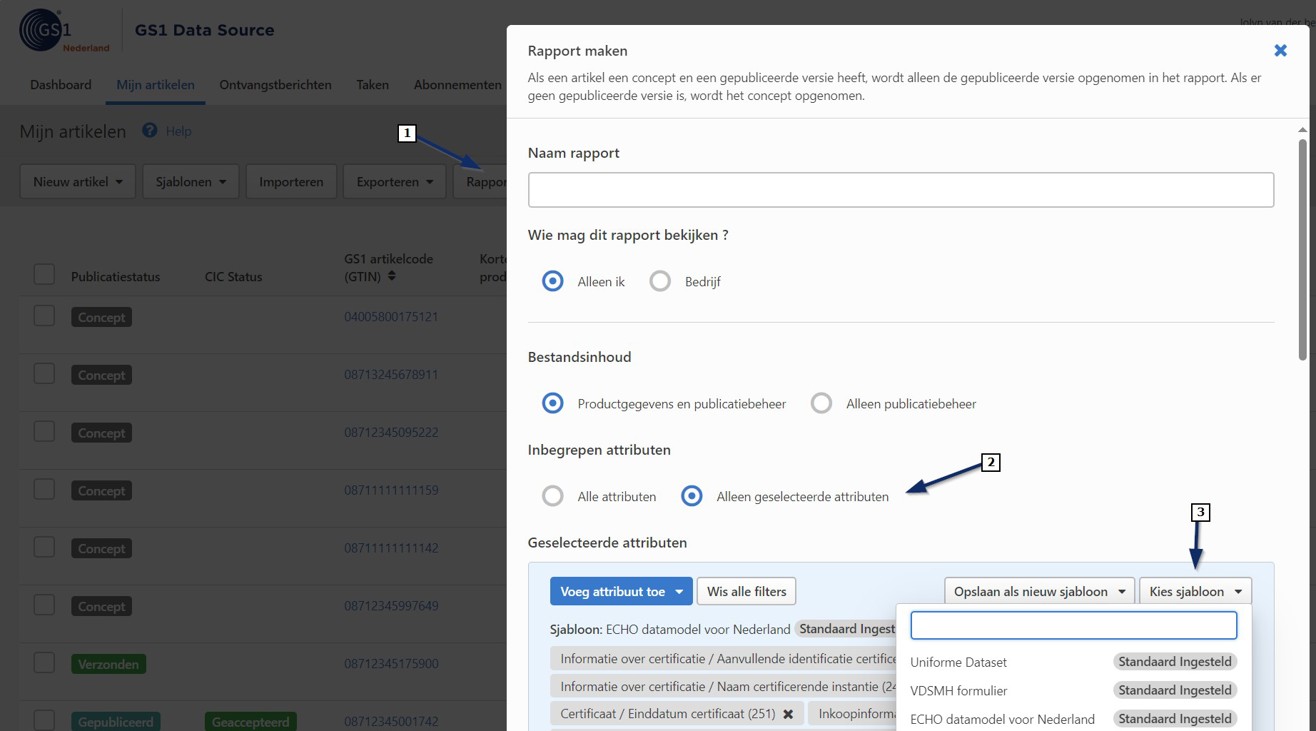Image resolution: width=1316 pixels, height=731 pixels.
Task: Open the Sjablonen dropdown
Action: (190, 181)
